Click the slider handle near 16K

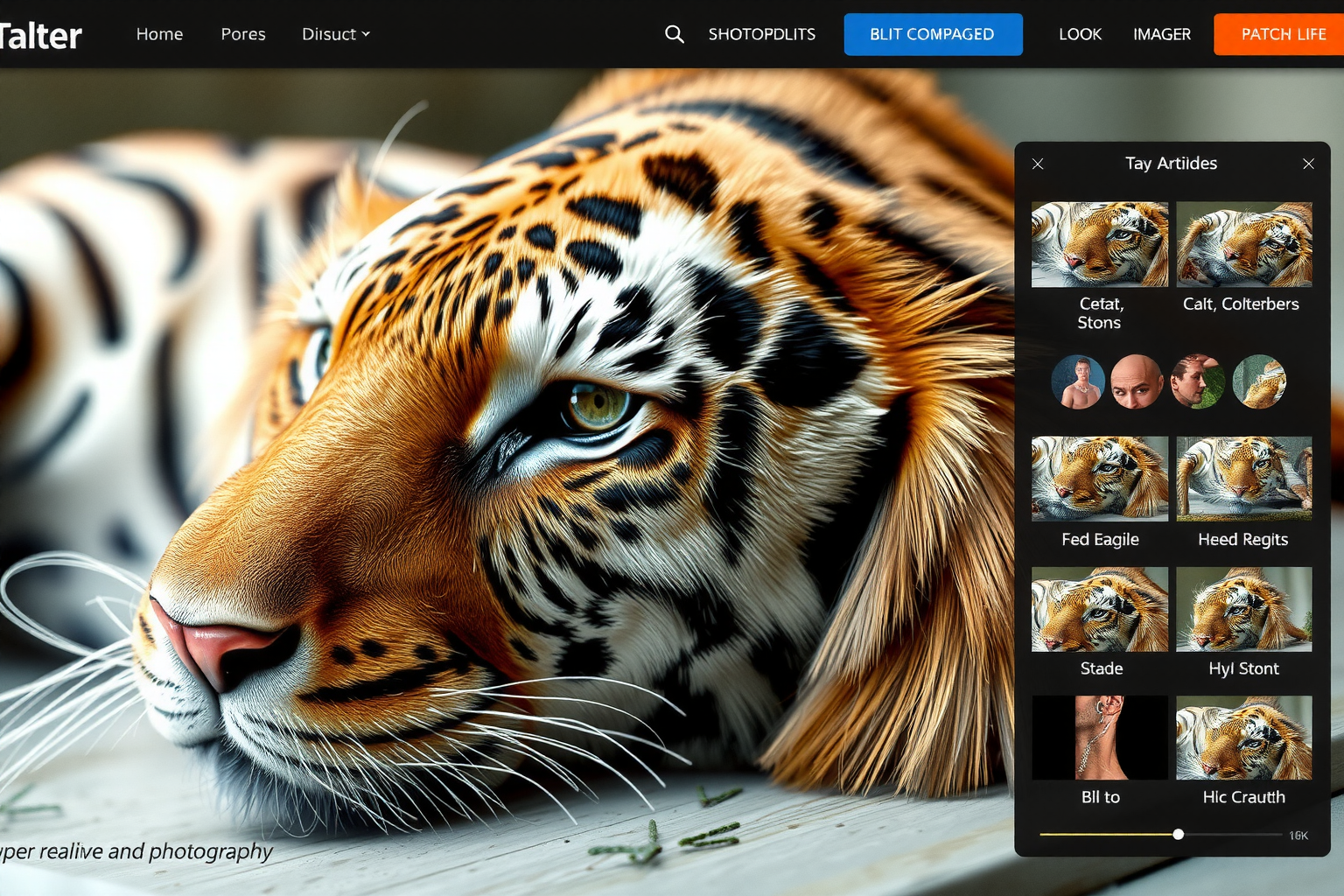pyautogui.click(x=1179, y=834)
